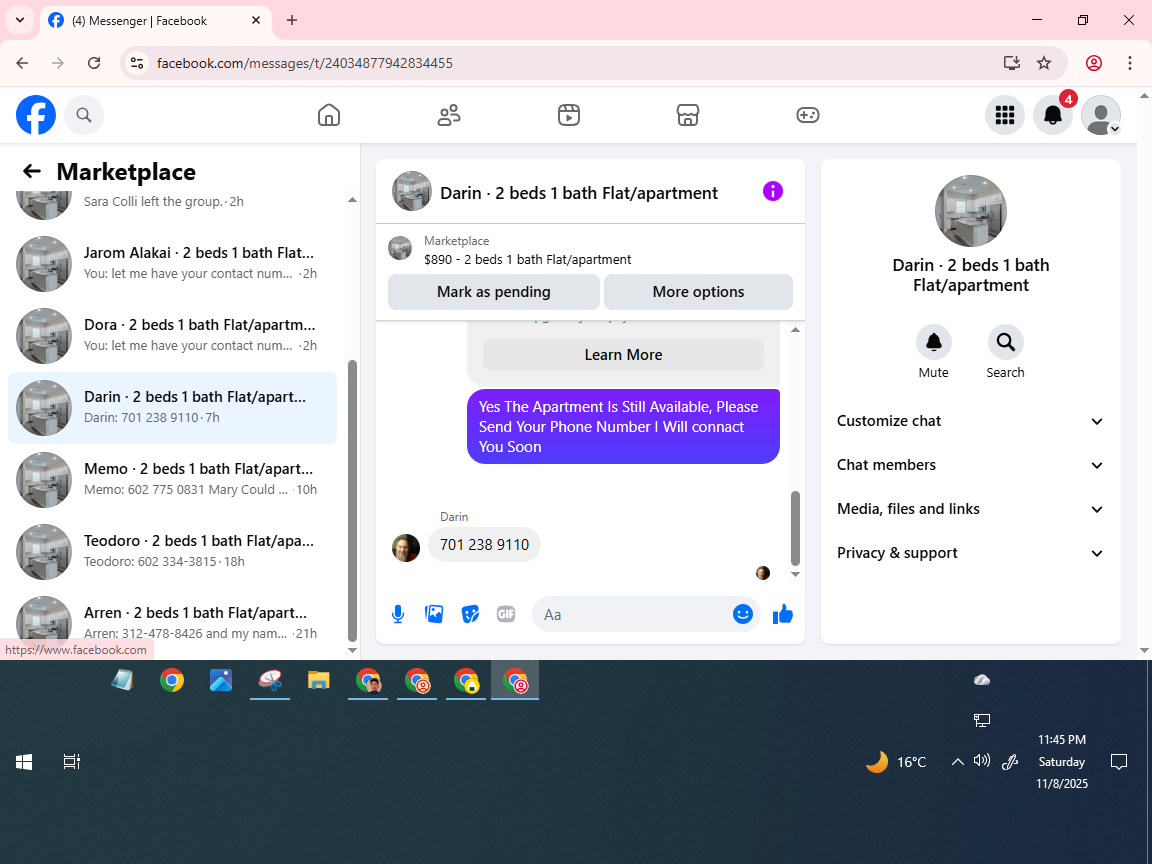Record a voice clip microphone icon
Viewport: 1152px width, 864px height.
[397, 614]
